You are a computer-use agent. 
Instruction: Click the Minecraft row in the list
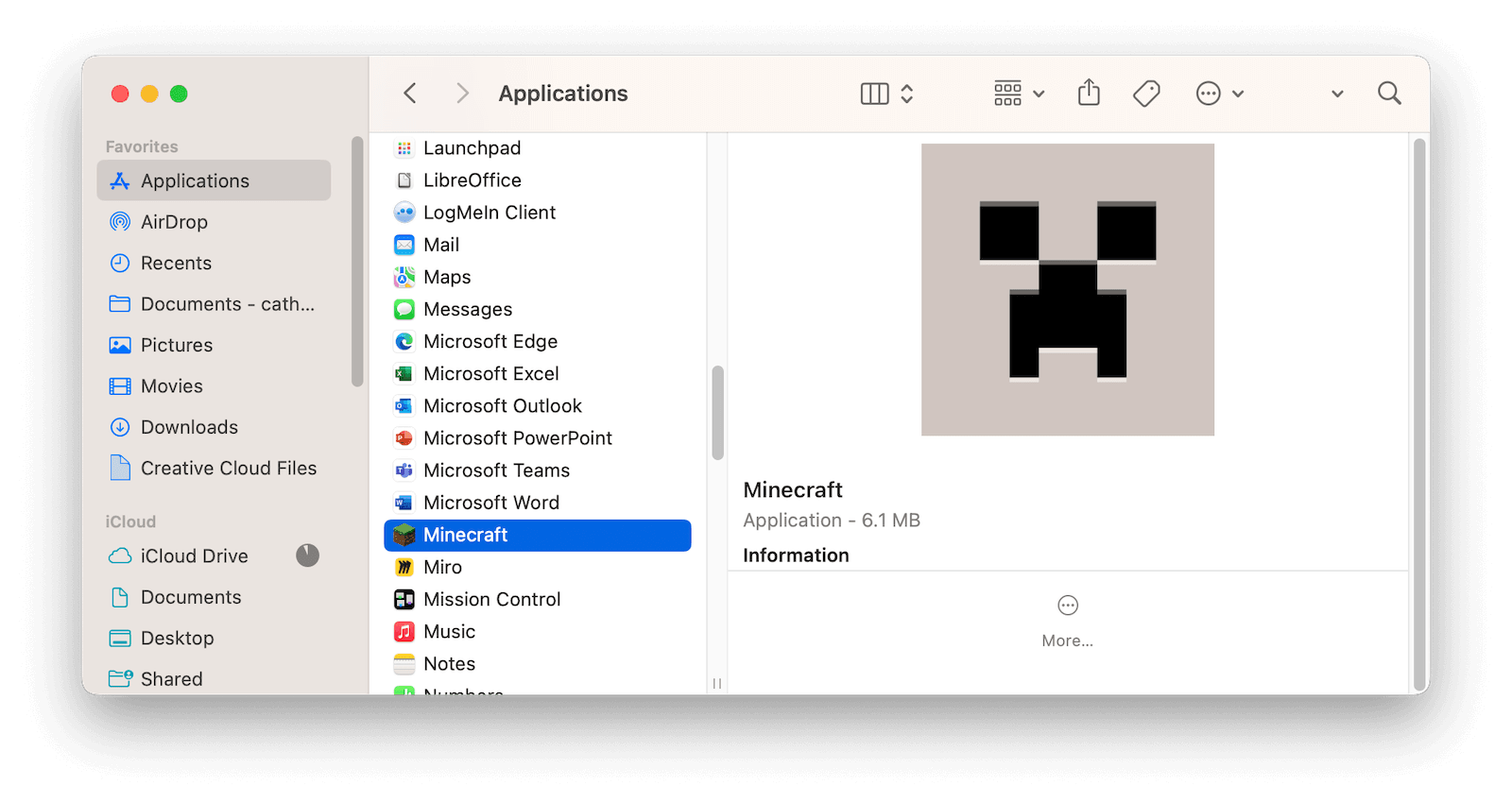click(x=538, y=536)
